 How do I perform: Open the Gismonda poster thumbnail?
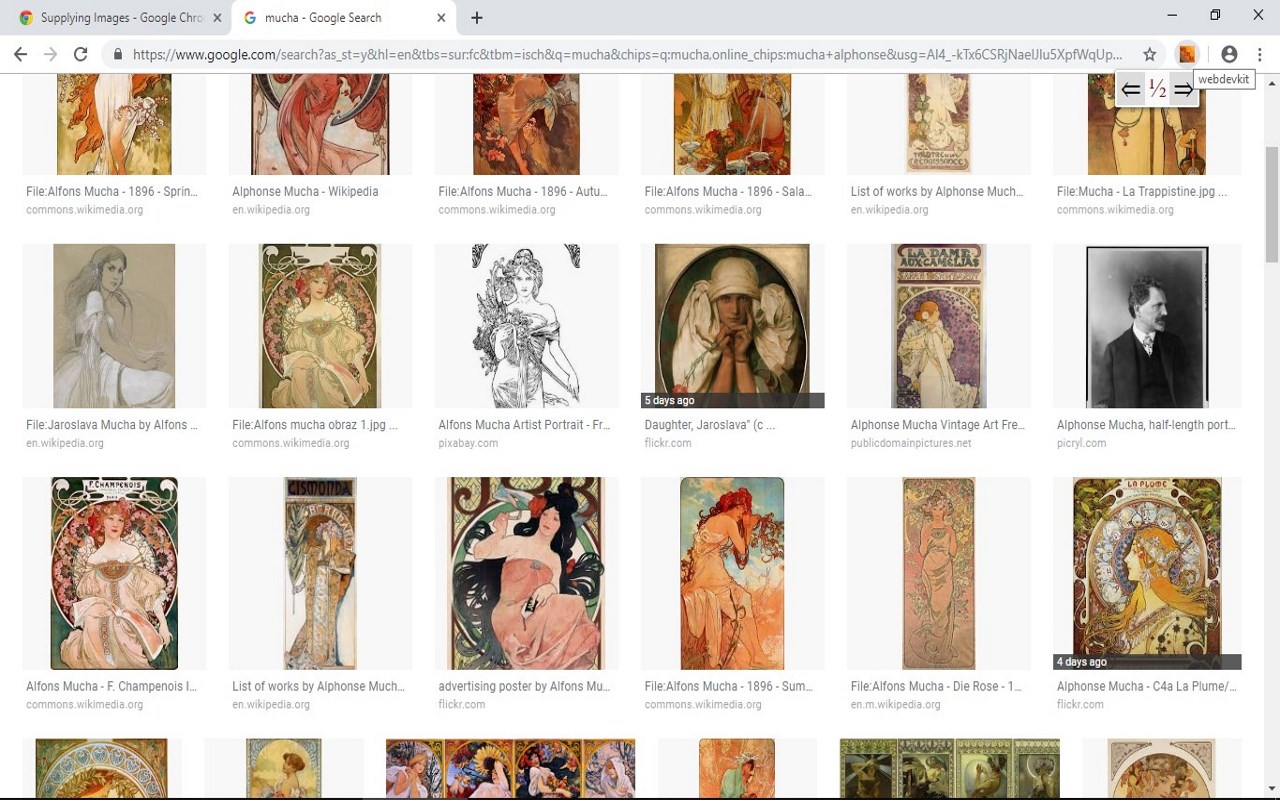[x=320, y=573]
